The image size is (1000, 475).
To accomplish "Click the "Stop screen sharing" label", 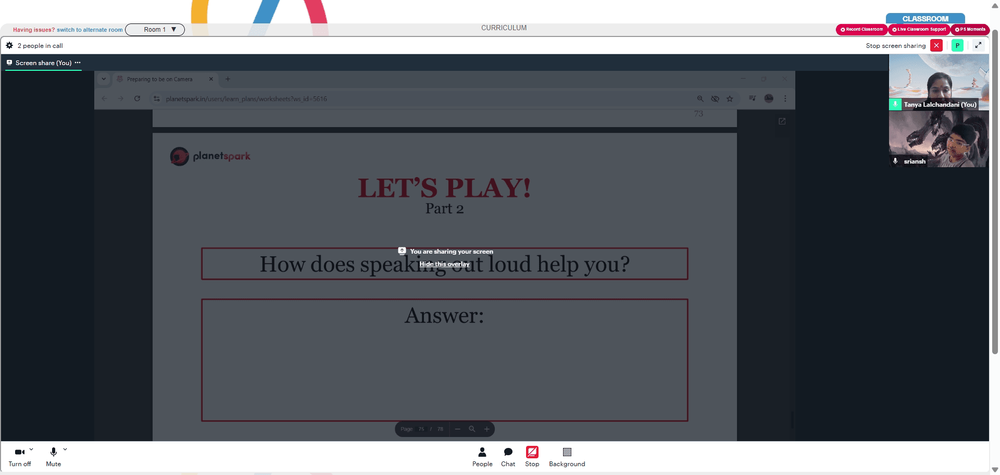I will (895, 46).
